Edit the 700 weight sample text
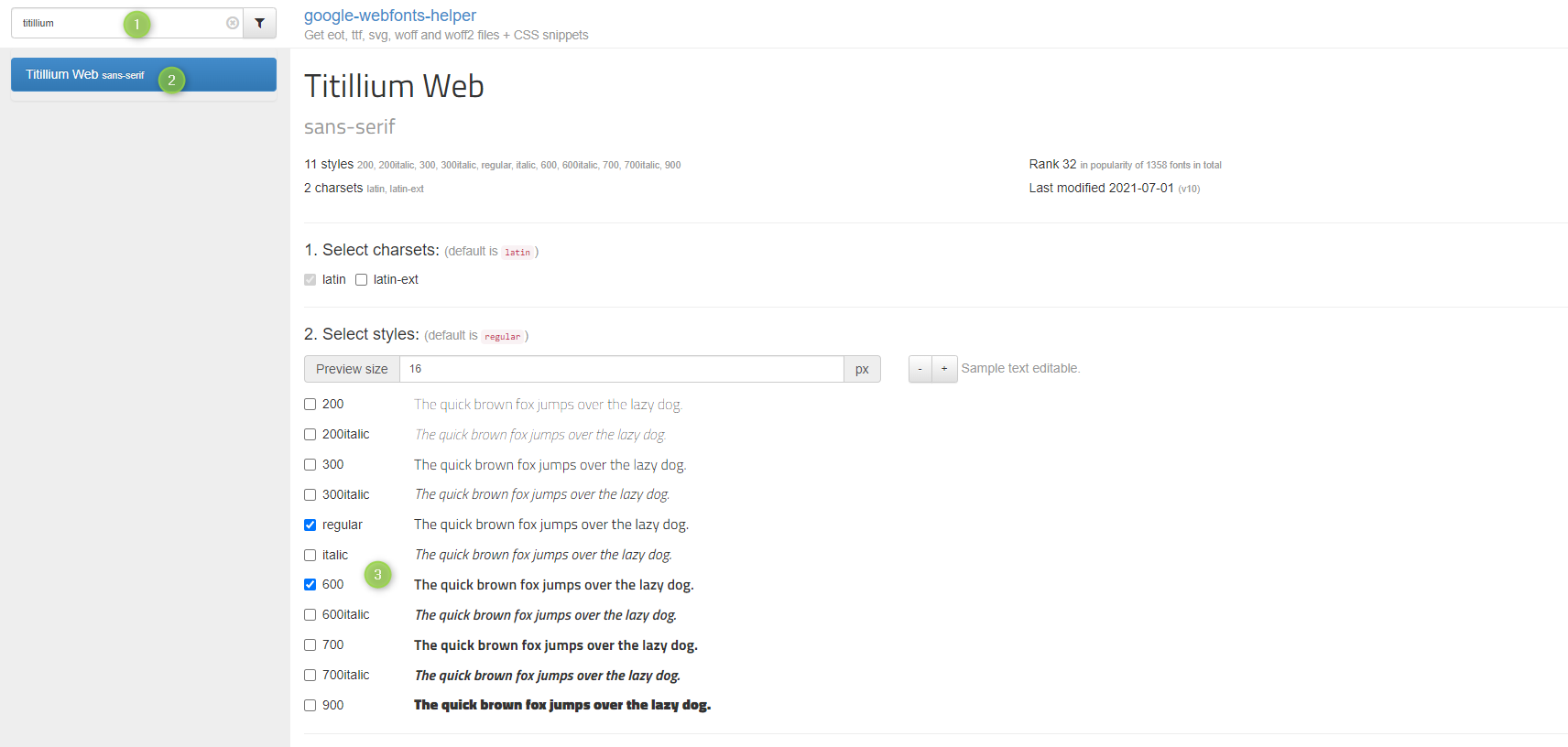The height and width of the screenshot is (747, 1568). pos(556,645)
